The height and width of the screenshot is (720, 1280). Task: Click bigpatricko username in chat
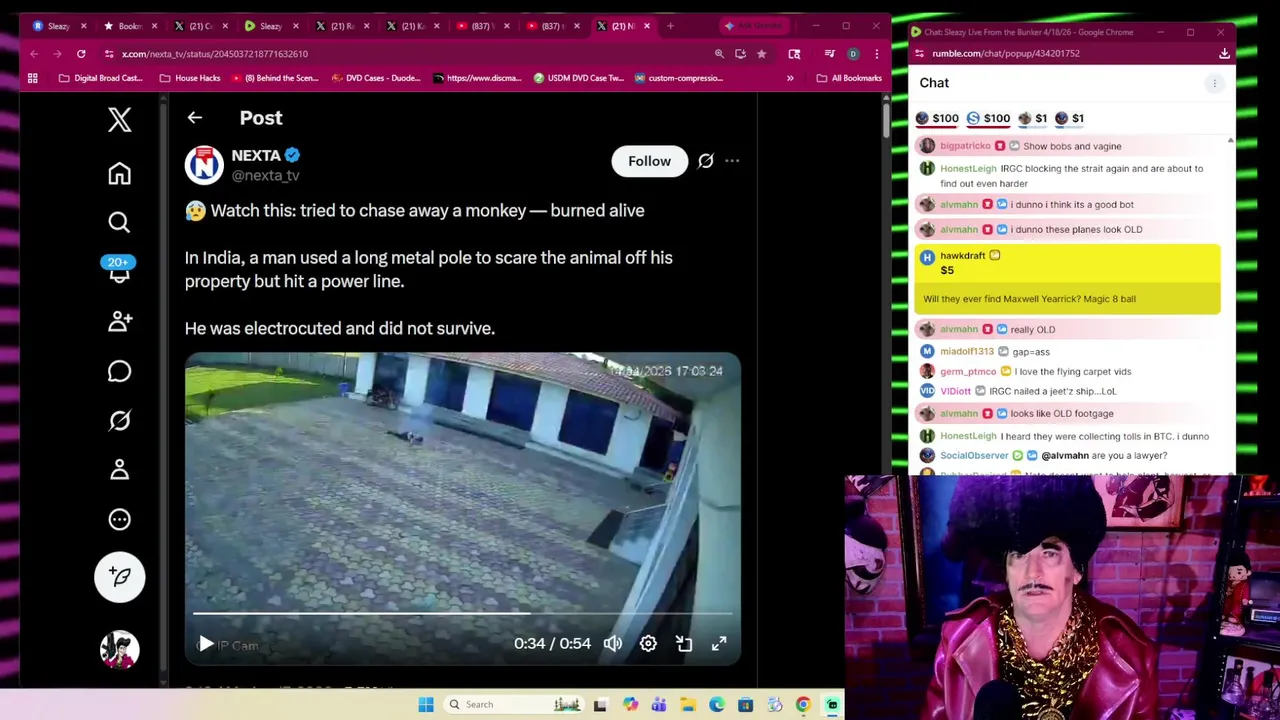tap(965, 146)
